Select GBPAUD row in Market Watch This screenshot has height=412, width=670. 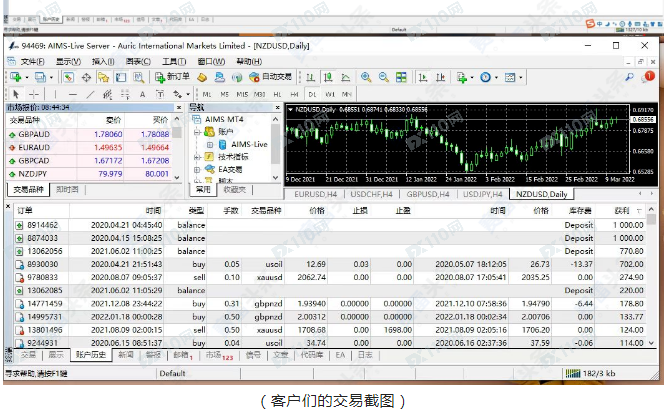(x=91, y=134)
